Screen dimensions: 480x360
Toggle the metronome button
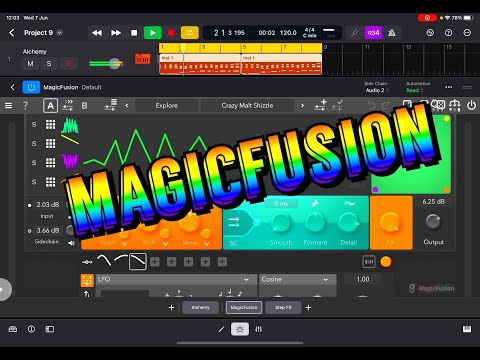point(392,33)
